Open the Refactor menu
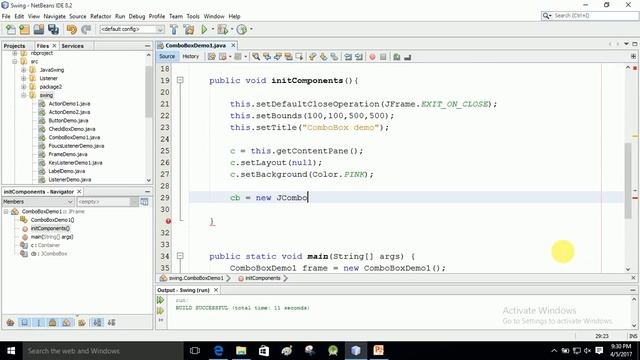Viewport: 640px width, 360px height. (100, 16)
